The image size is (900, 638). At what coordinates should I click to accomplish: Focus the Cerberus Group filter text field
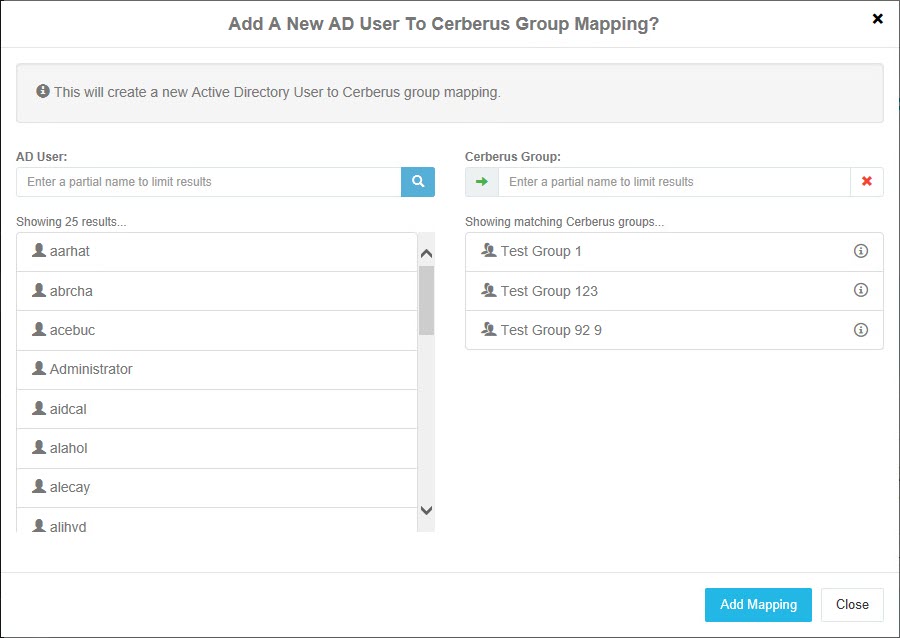[673, 182]
